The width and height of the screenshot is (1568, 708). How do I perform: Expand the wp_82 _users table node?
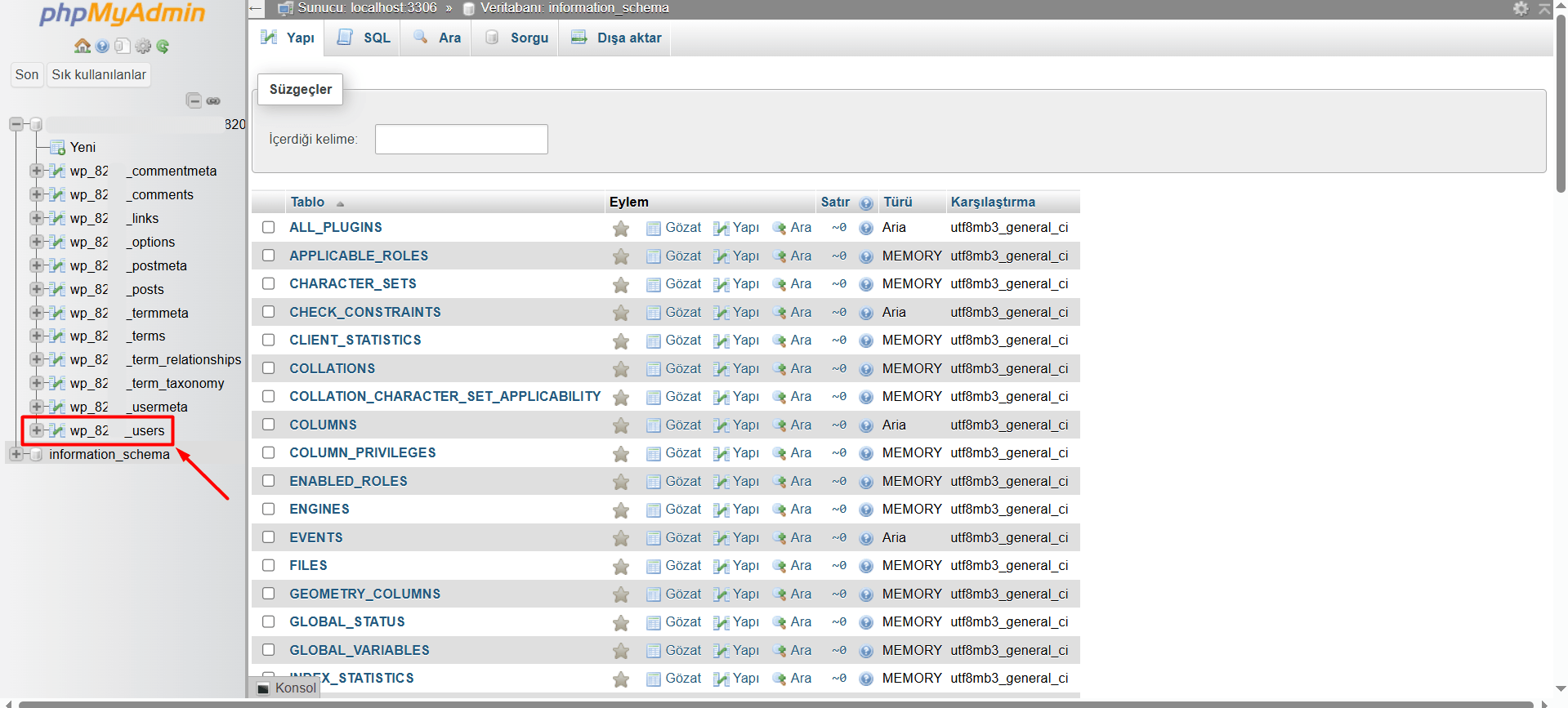36,430
